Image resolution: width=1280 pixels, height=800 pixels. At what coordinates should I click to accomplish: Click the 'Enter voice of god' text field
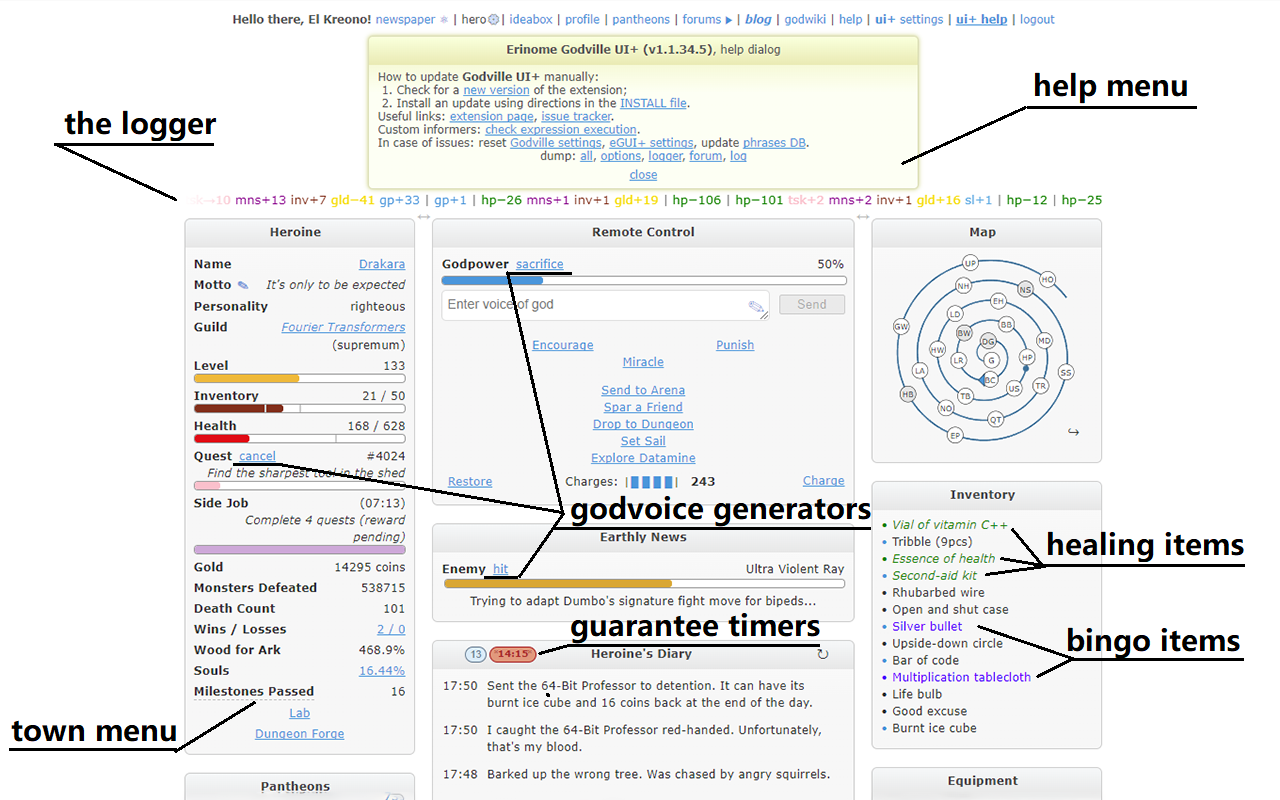pyautogui.click(x=595, y=305)
